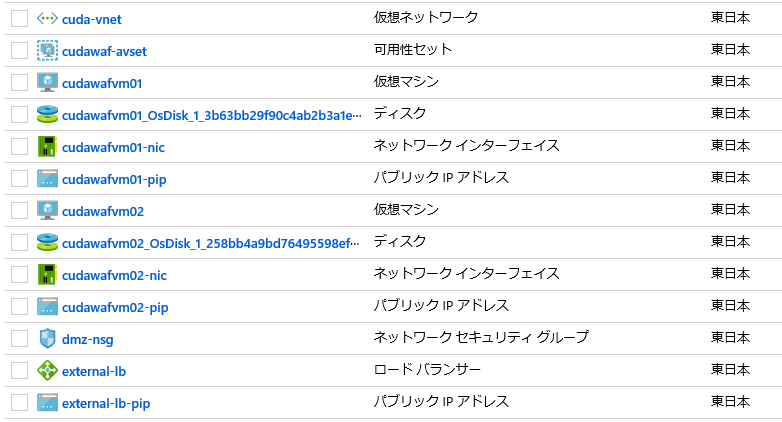Click the cudawafvm01 virtual machine icon
Image resolution: width=782 pixels, height=422 pixels.
coord(47,82)
